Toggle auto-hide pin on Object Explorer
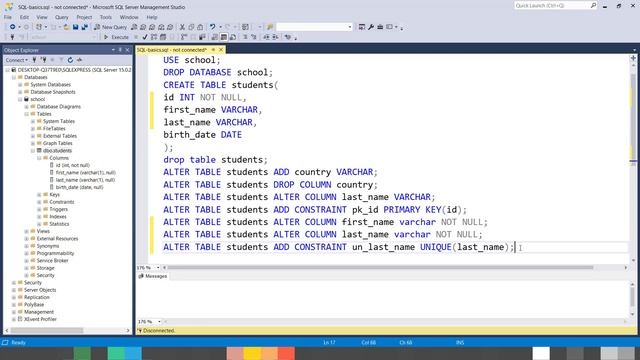Viewport: 640px width, 360px height. [120, 50]
